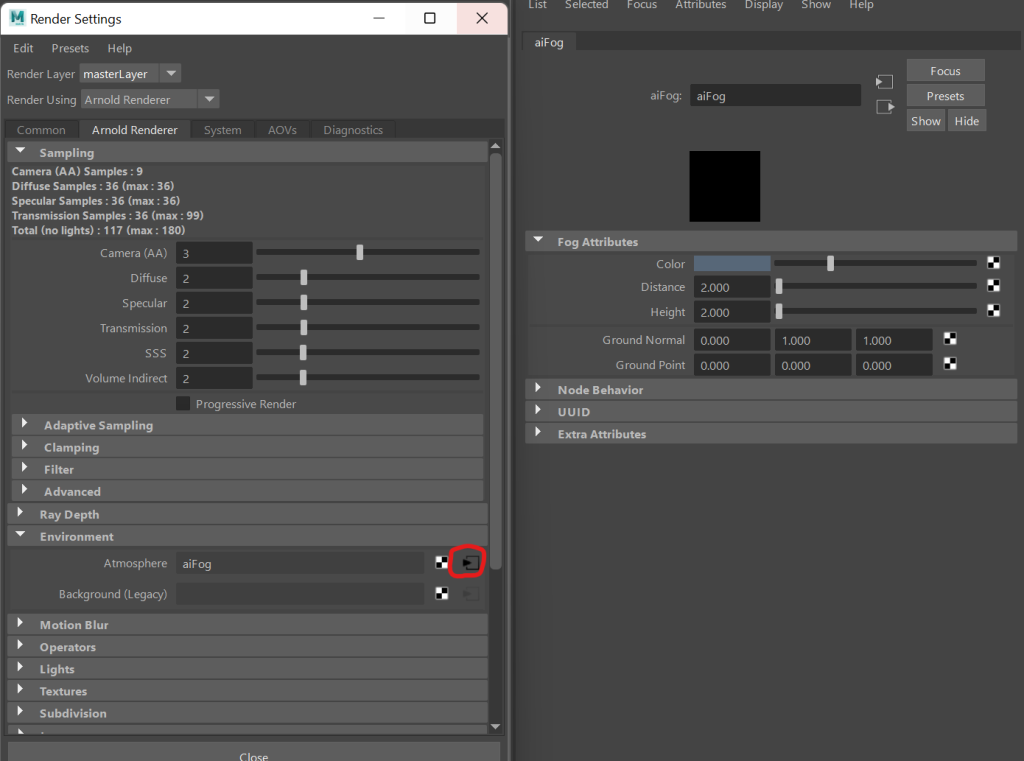Viewport: 1024px width, 761px height.
Task: Click the aiFog input connection icon
Action: coord(884,82)
